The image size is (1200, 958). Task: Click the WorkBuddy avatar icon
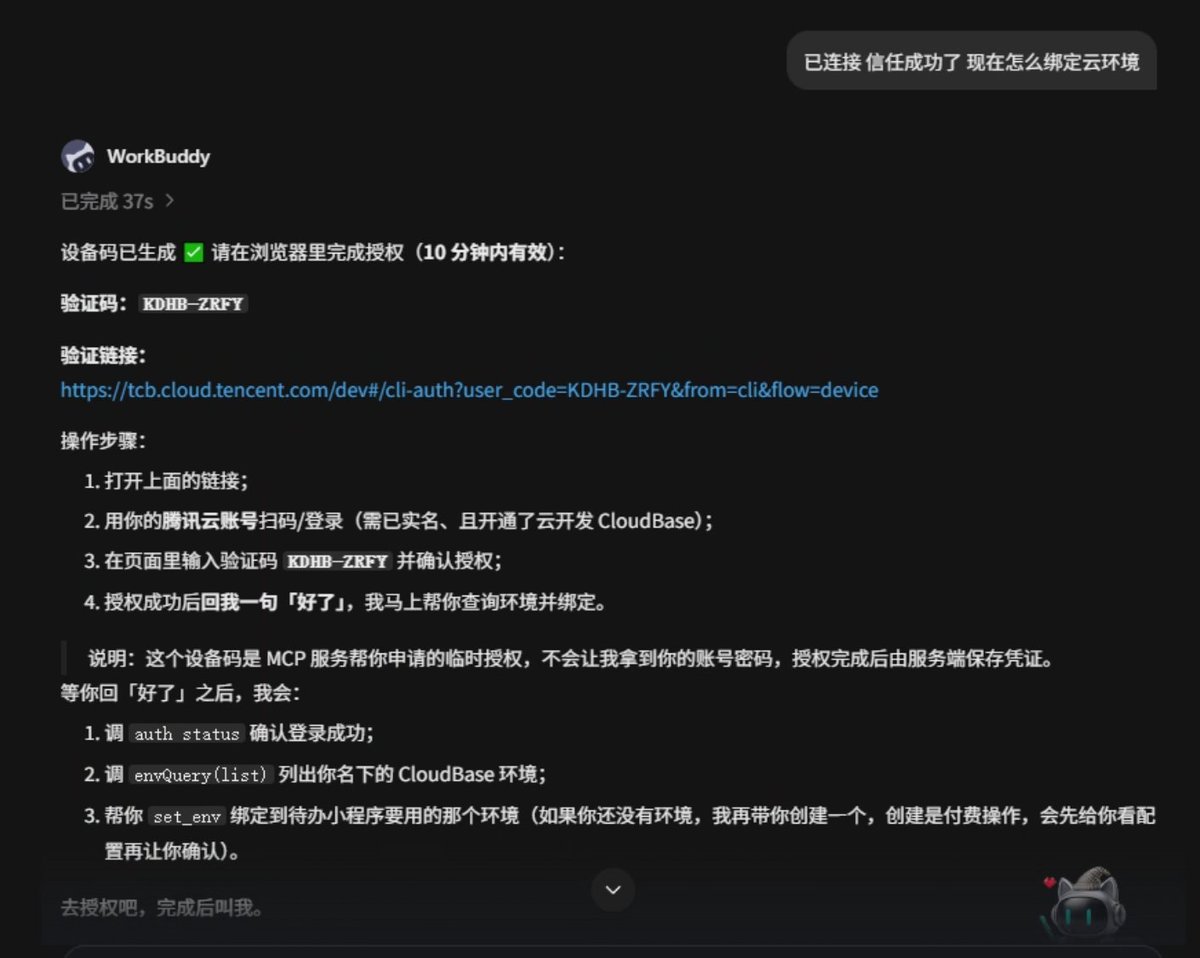coord(78,156)
